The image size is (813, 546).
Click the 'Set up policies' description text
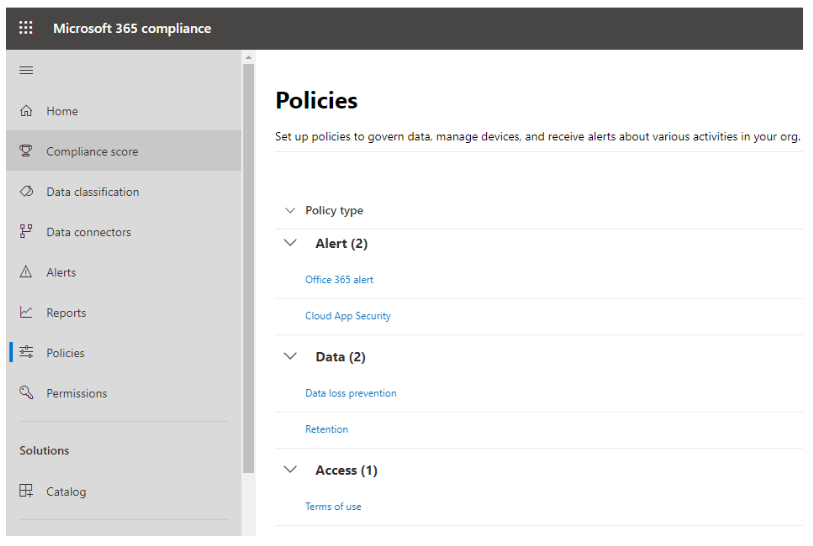538,136
